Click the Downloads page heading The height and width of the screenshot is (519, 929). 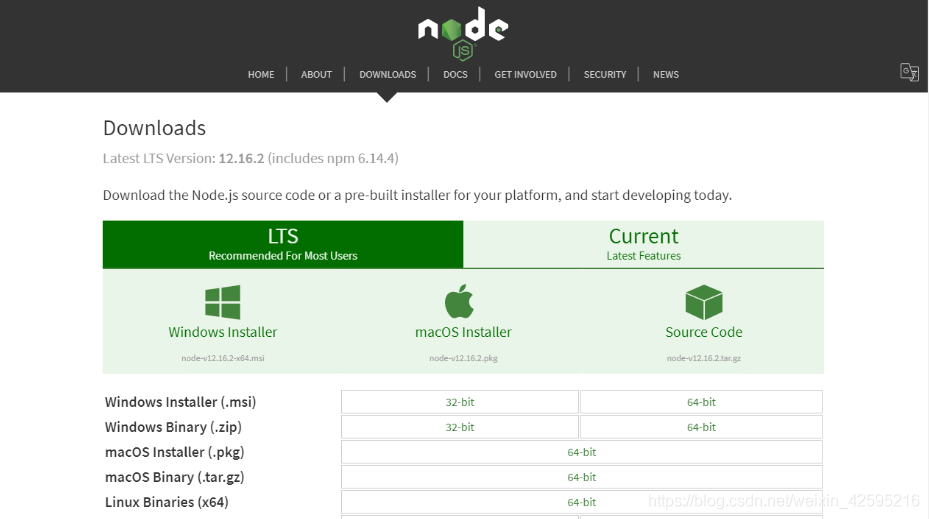click(x=155, y=128)
